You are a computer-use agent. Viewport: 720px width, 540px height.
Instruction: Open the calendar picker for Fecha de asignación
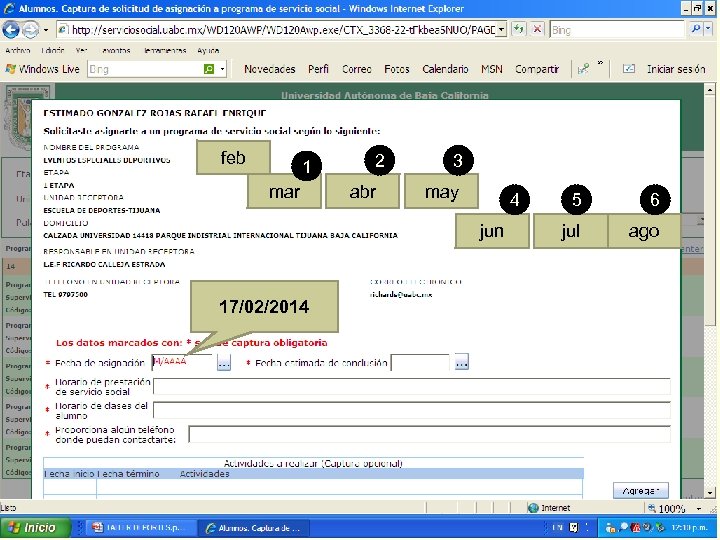coord(224,363)
